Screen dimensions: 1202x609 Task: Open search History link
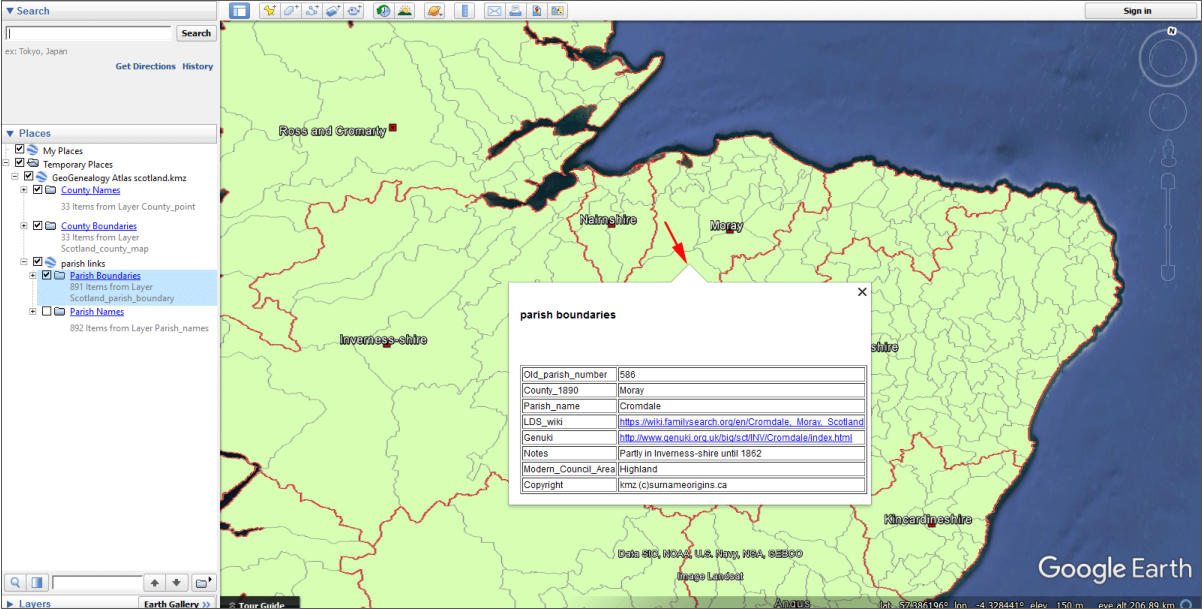[197, 66]
